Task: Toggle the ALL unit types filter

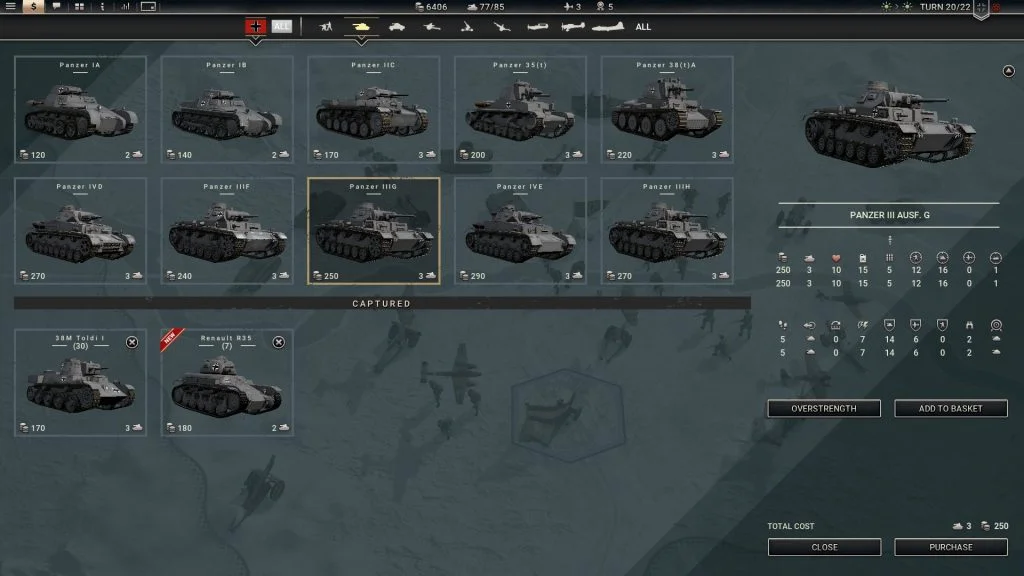Action: click(x=641, y=27)
